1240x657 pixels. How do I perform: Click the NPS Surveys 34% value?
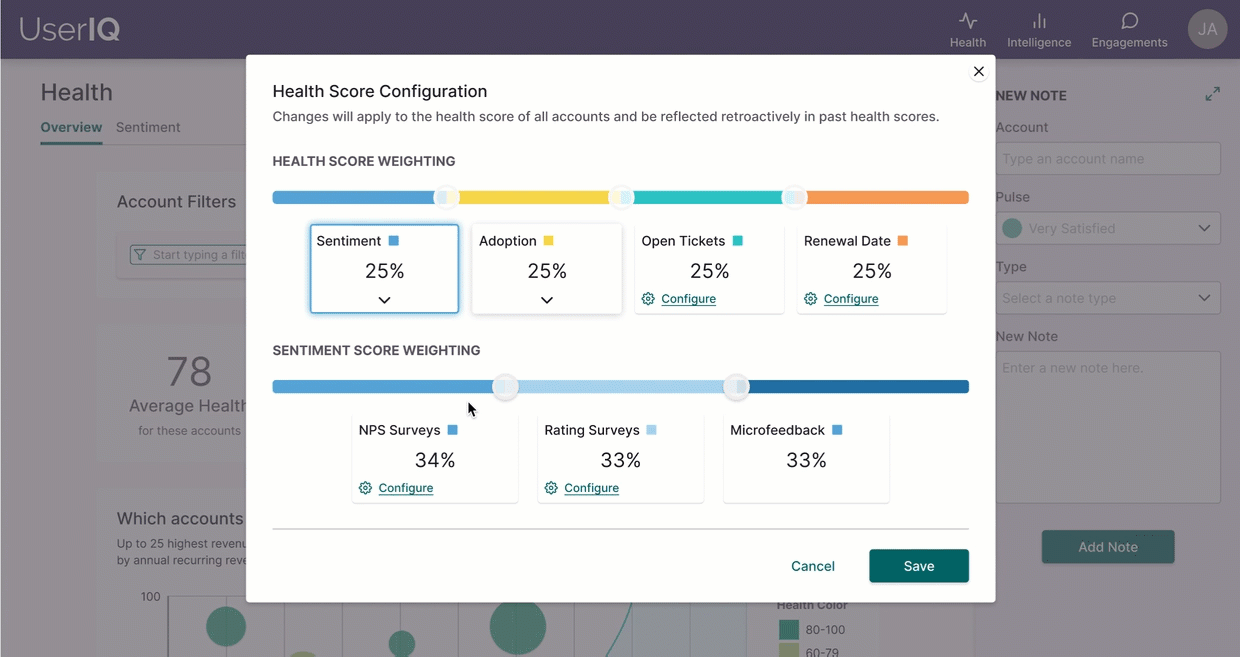[435, 460]
